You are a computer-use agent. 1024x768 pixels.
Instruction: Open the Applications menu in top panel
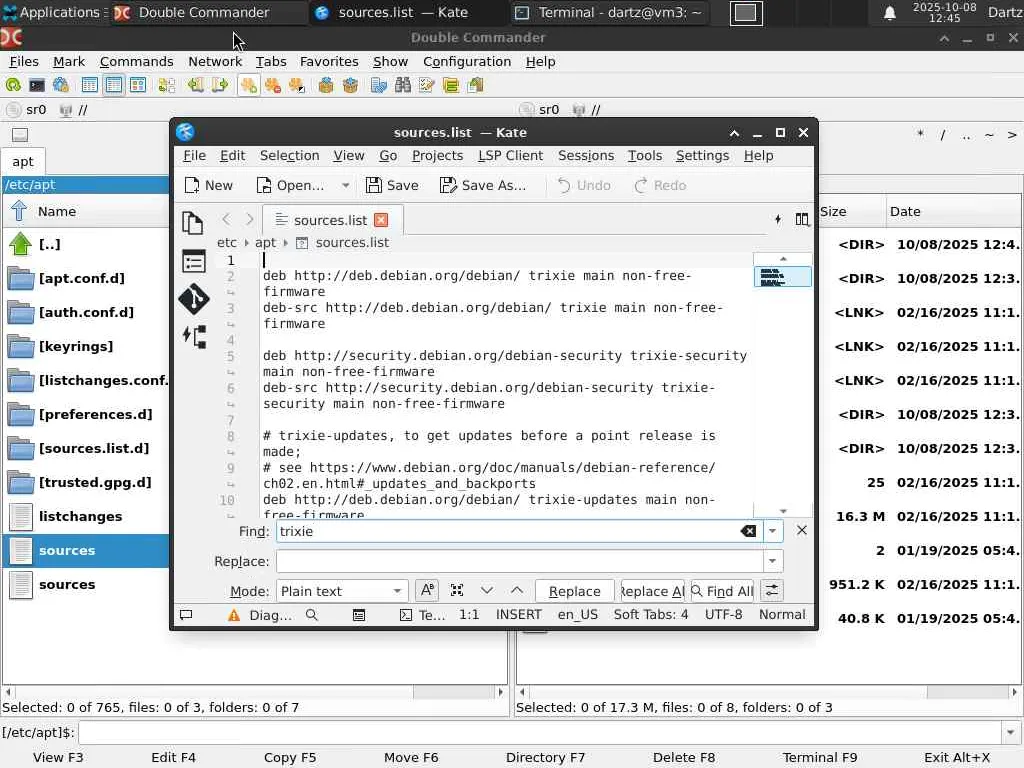click(52, 12)
